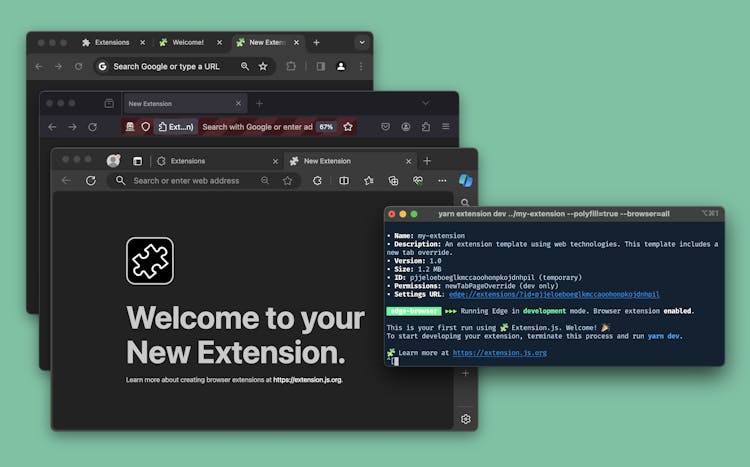Click the Ext...n) extension badge in Firefox
Viewport: 750px width, 467px height.
[x=176, y=127]
